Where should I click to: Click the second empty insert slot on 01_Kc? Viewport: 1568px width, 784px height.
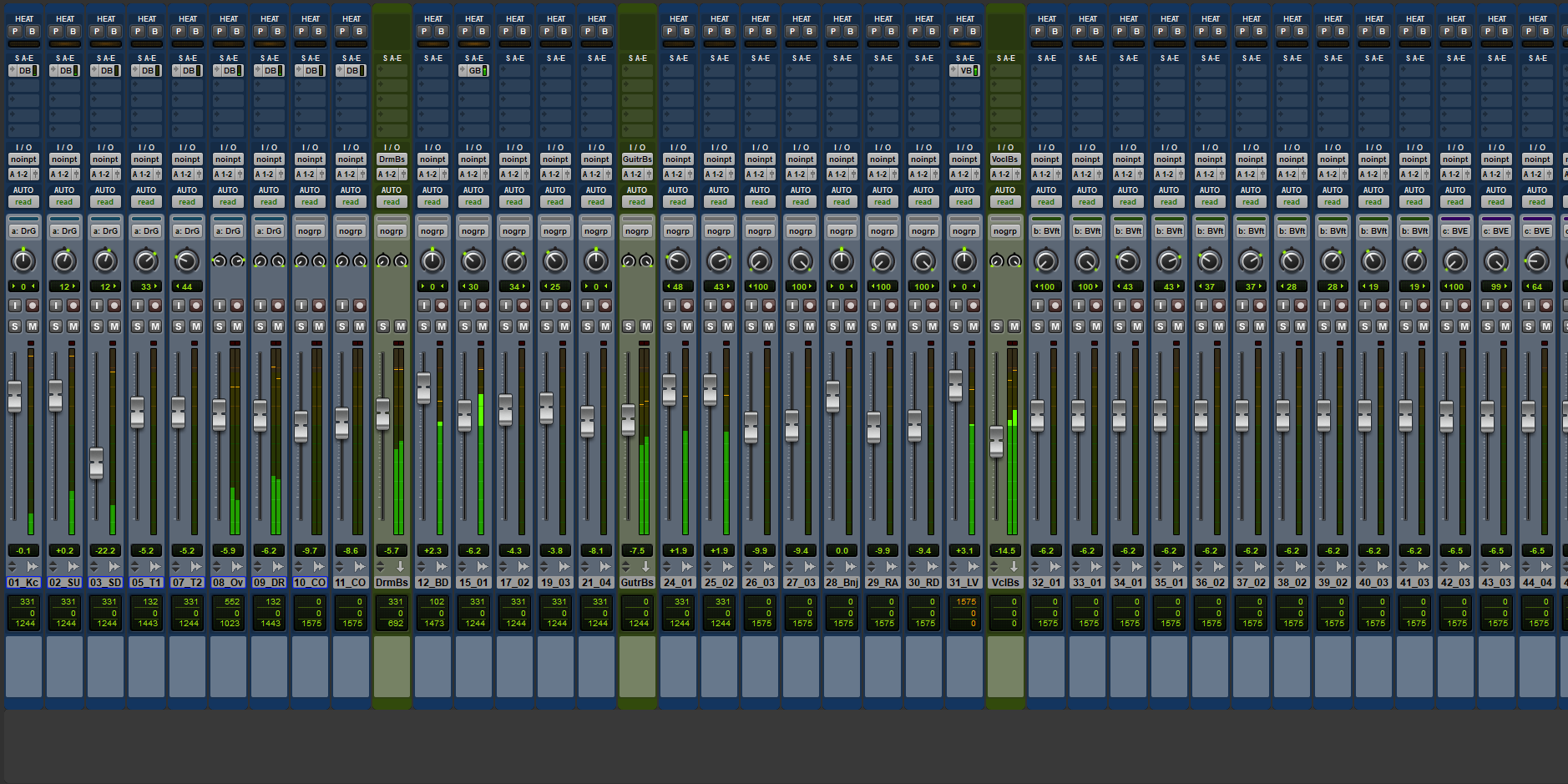(23, 85)
